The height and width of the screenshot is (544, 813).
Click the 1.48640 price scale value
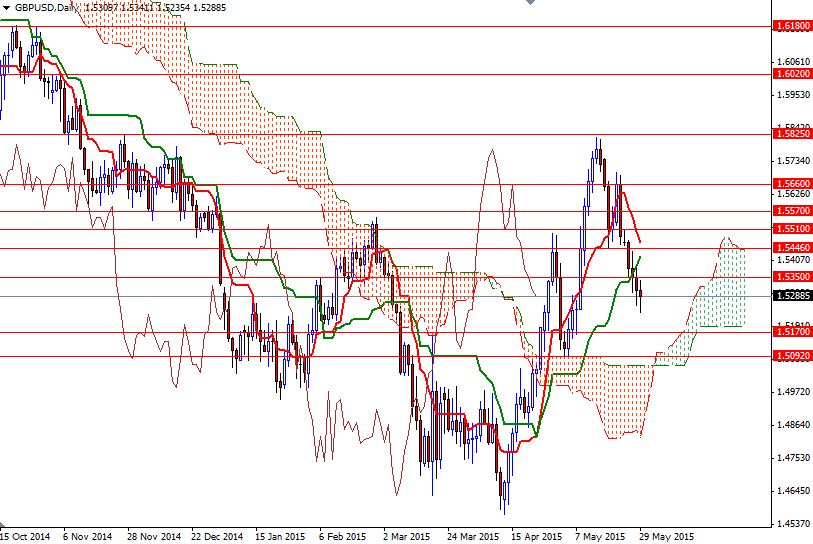coord(793,425)
